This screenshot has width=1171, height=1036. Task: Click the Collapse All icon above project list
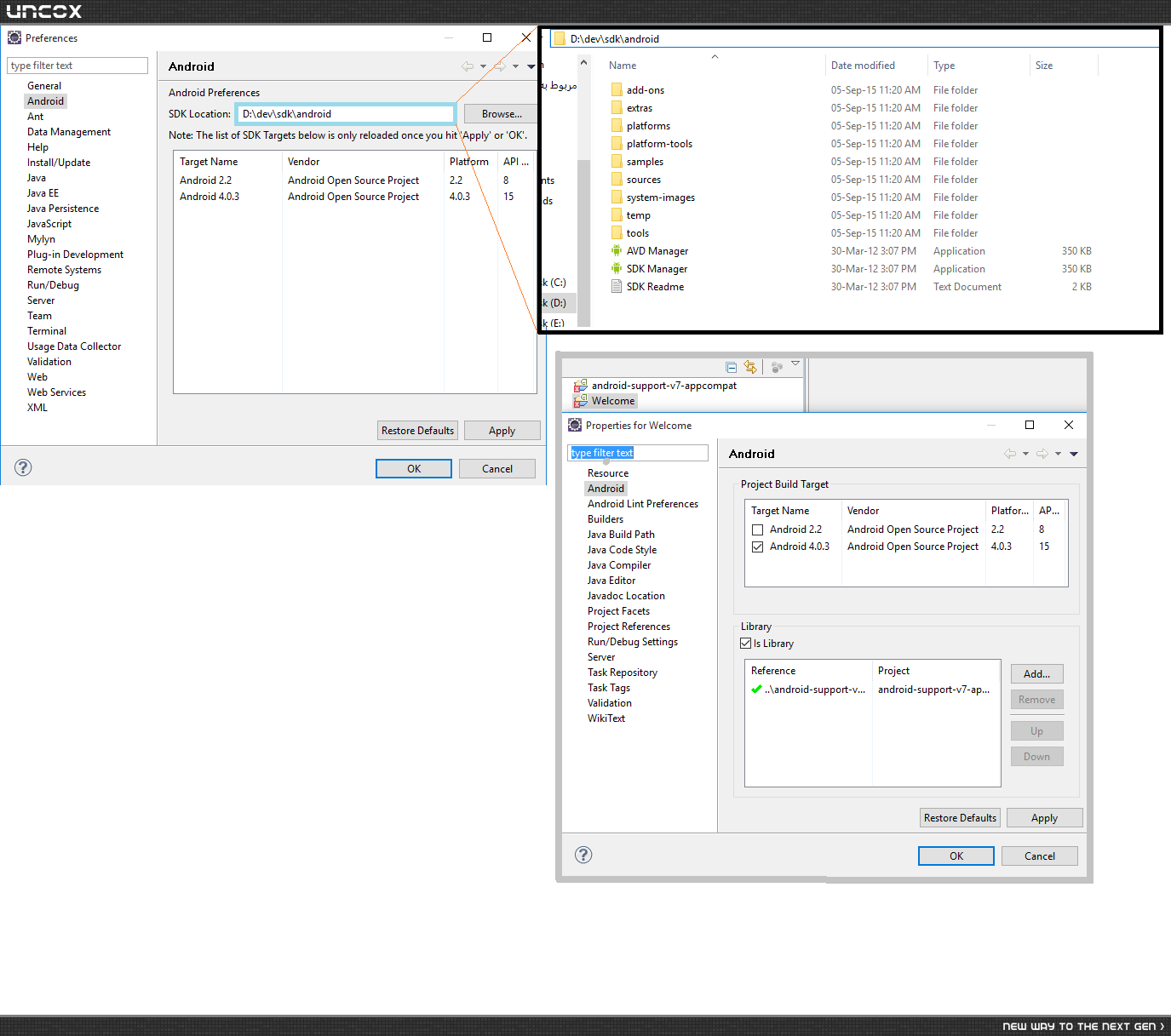731,367
